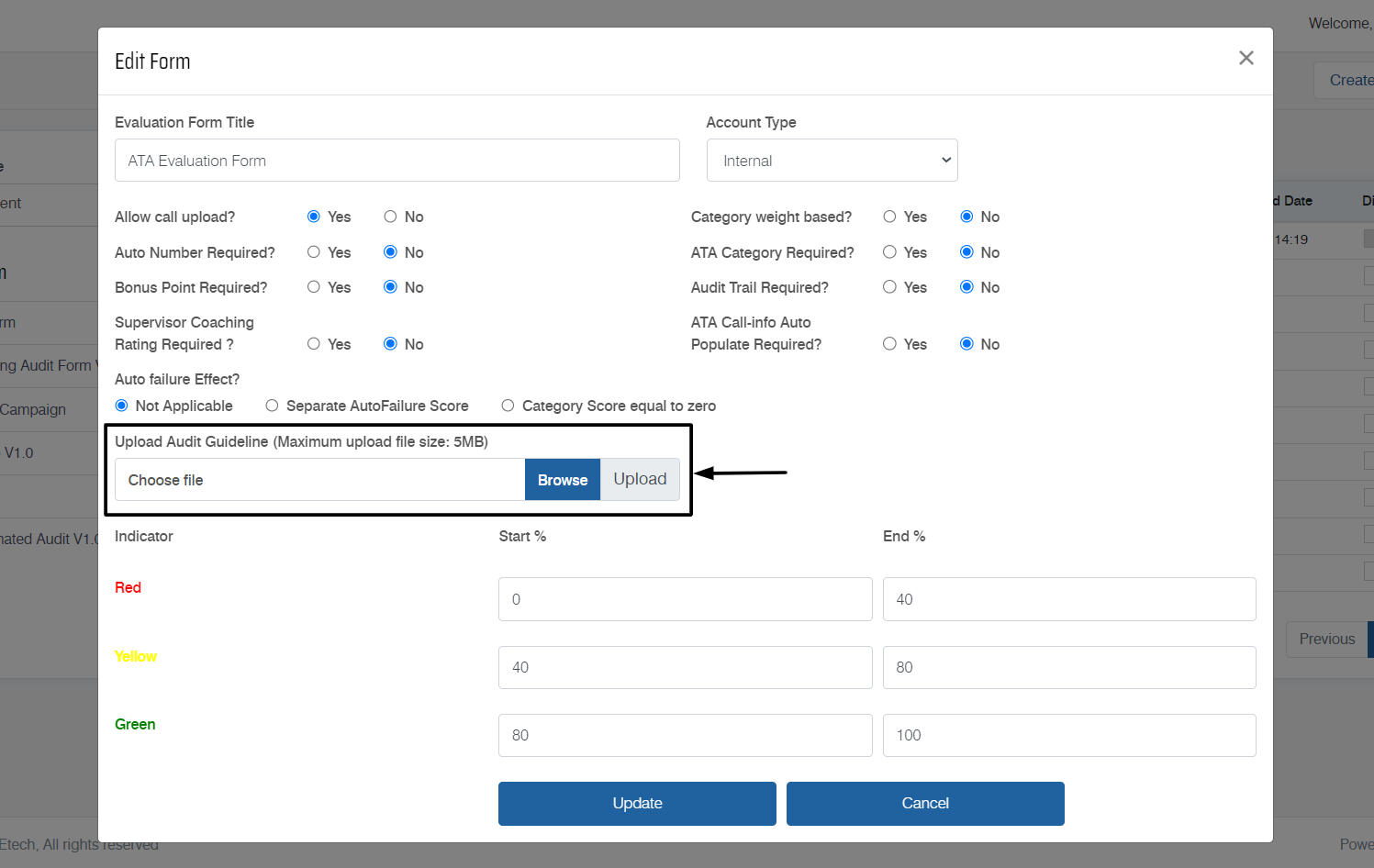
Task: Select Yes for ATA Category Required
Action: [x=889, y=252]
